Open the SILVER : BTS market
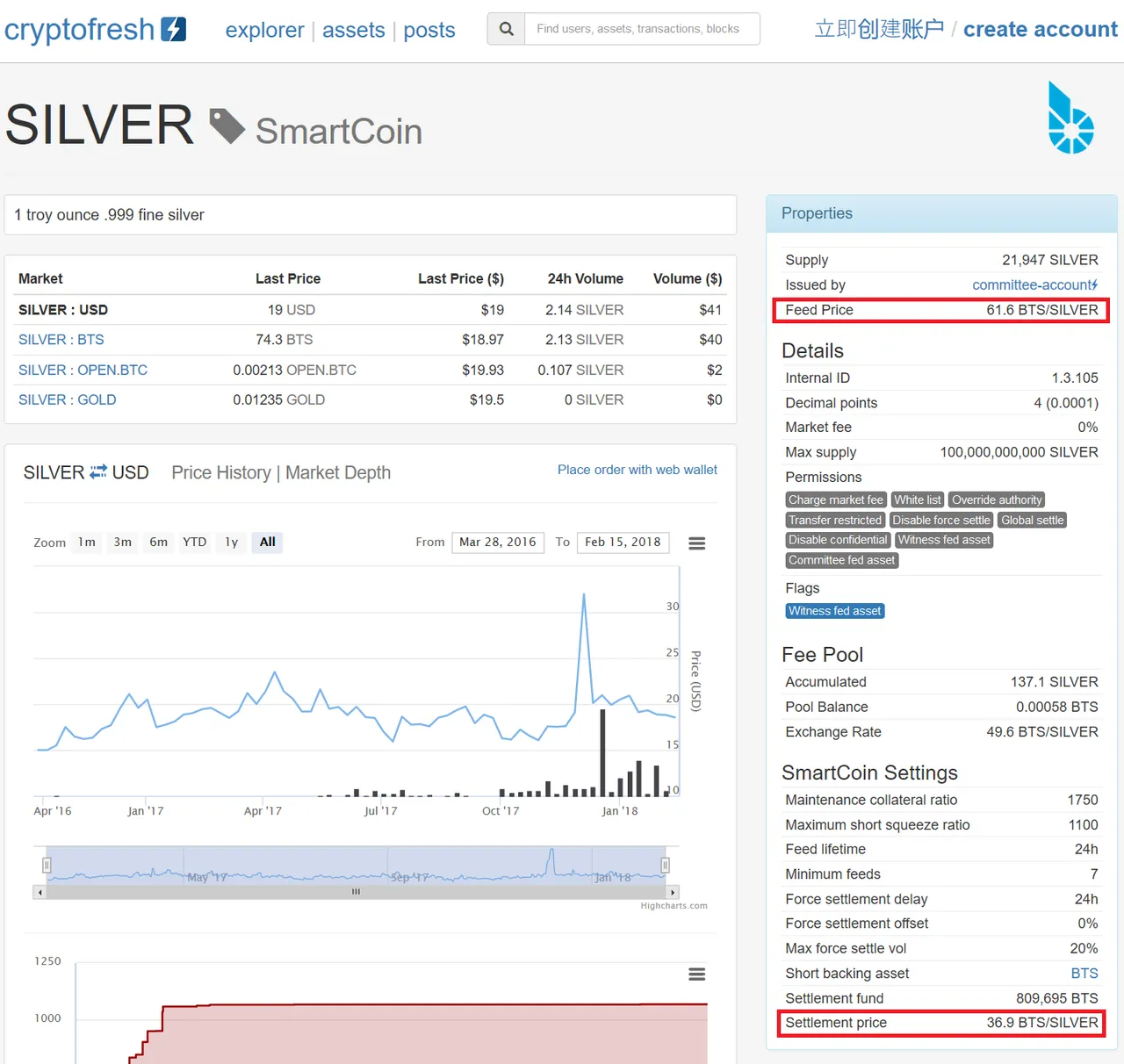 [x=61, y=340]
